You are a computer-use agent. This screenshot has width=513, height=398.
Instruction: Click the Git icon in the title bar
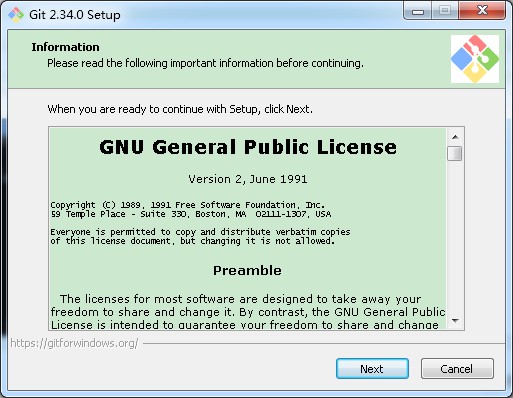tap(16, 15)
